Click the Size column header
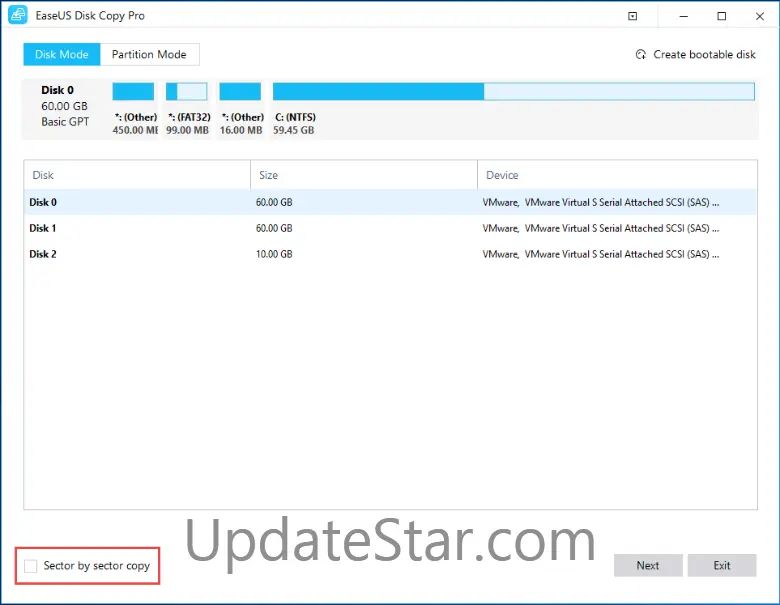This screenshot has width=780, height=605. [x=364, y=175]
